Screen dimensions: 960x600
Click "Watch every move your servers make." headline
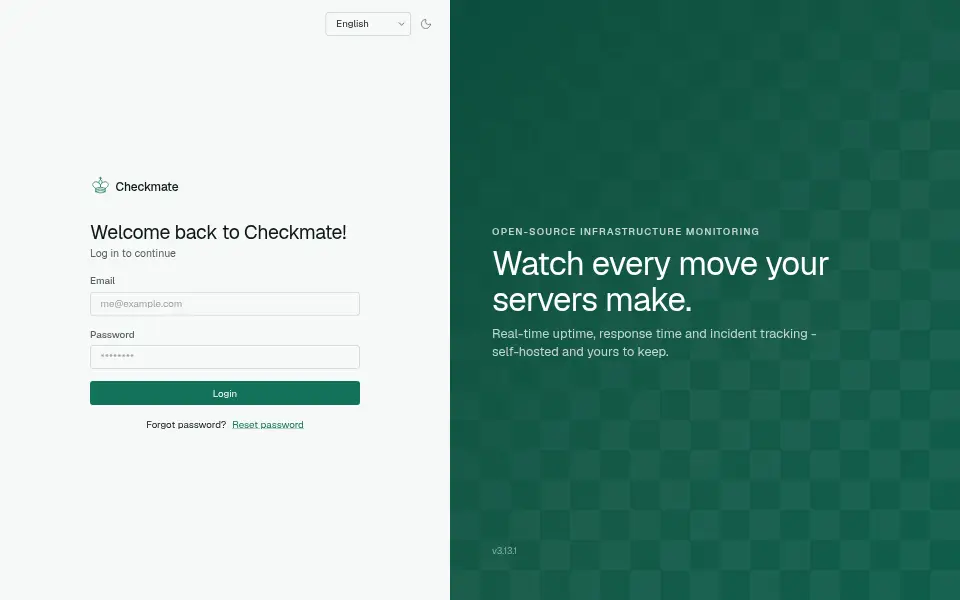[660, 281]
